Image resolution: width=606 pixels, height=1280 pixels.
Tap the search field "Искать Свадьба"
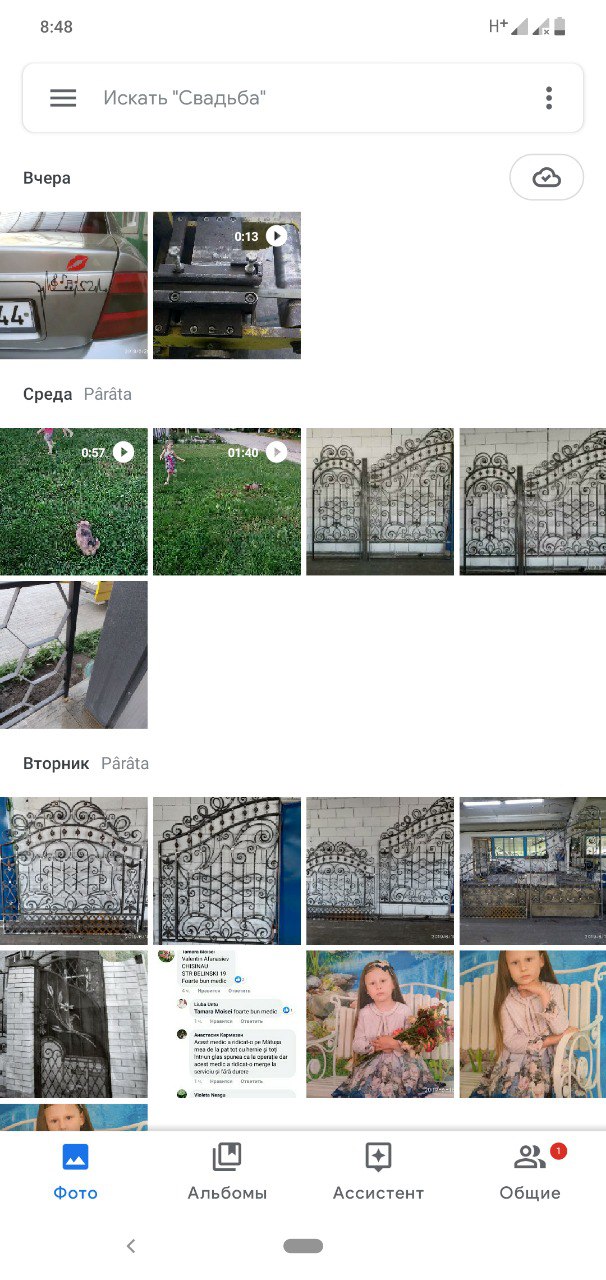pyautogui.click(x=303, y=98)
